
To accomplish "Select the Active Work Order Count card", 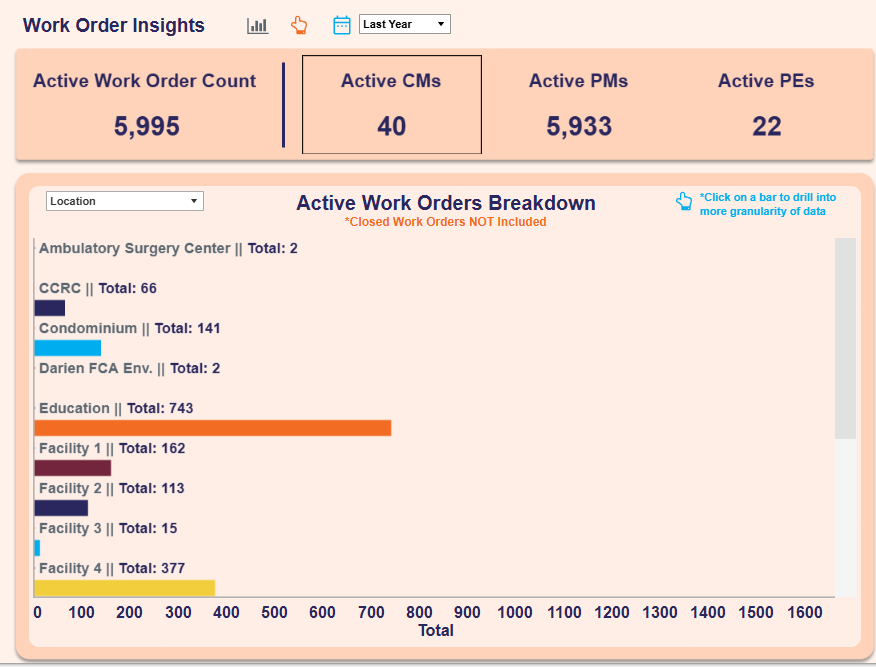I will tap(144, 104).
